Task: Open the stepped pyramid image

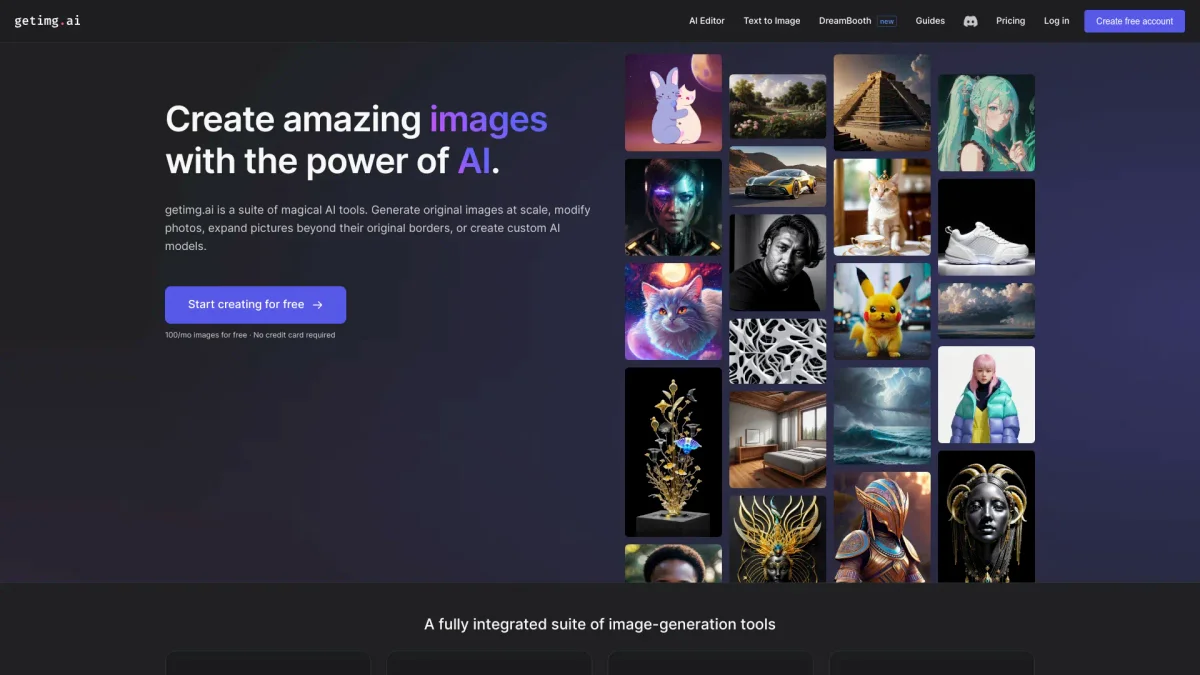Action: (x=882, y=102)
